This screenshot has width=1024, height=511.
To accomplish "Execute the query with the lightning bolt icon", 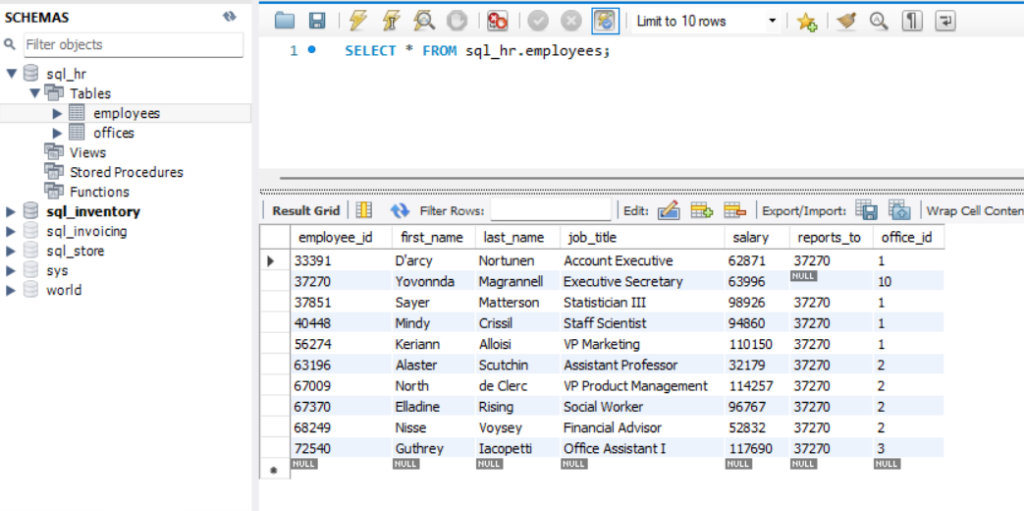I will point(358,21).
